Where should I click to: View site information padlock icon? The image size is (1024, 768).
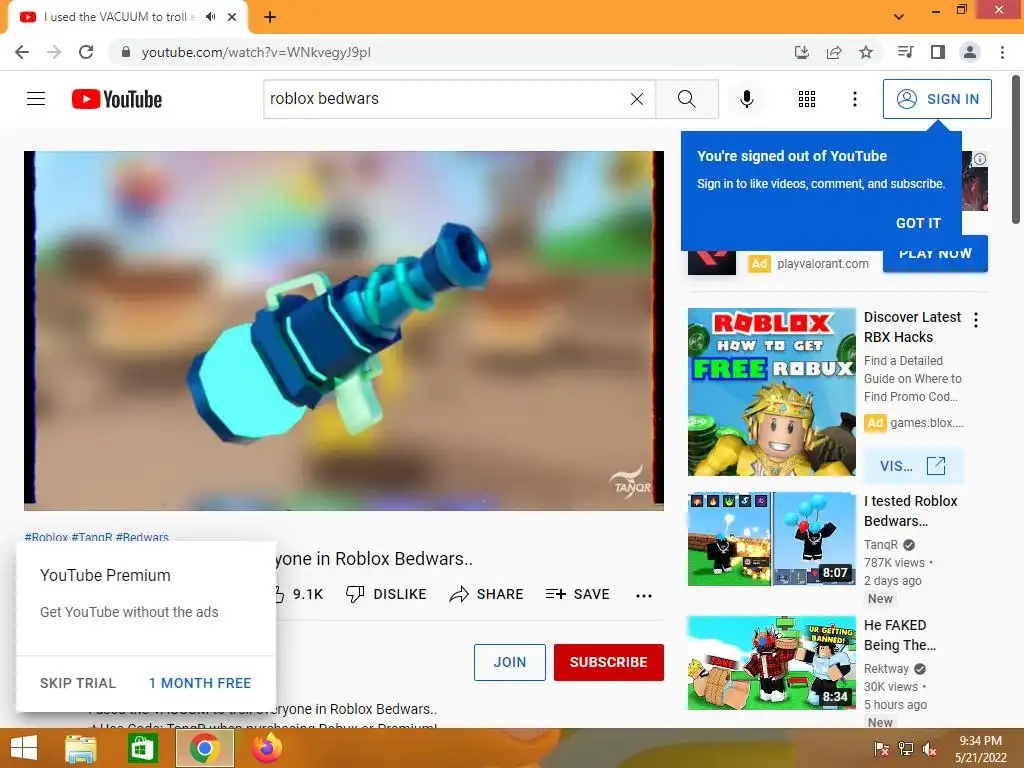coord(126,52)
